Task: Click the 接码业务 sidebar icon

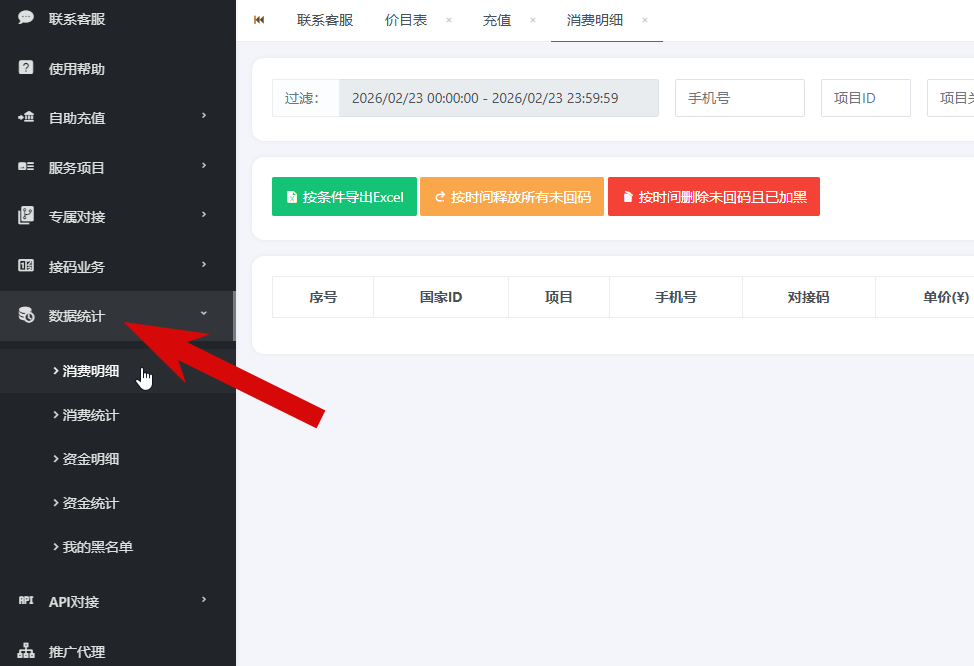Action: tap(25, 266)
